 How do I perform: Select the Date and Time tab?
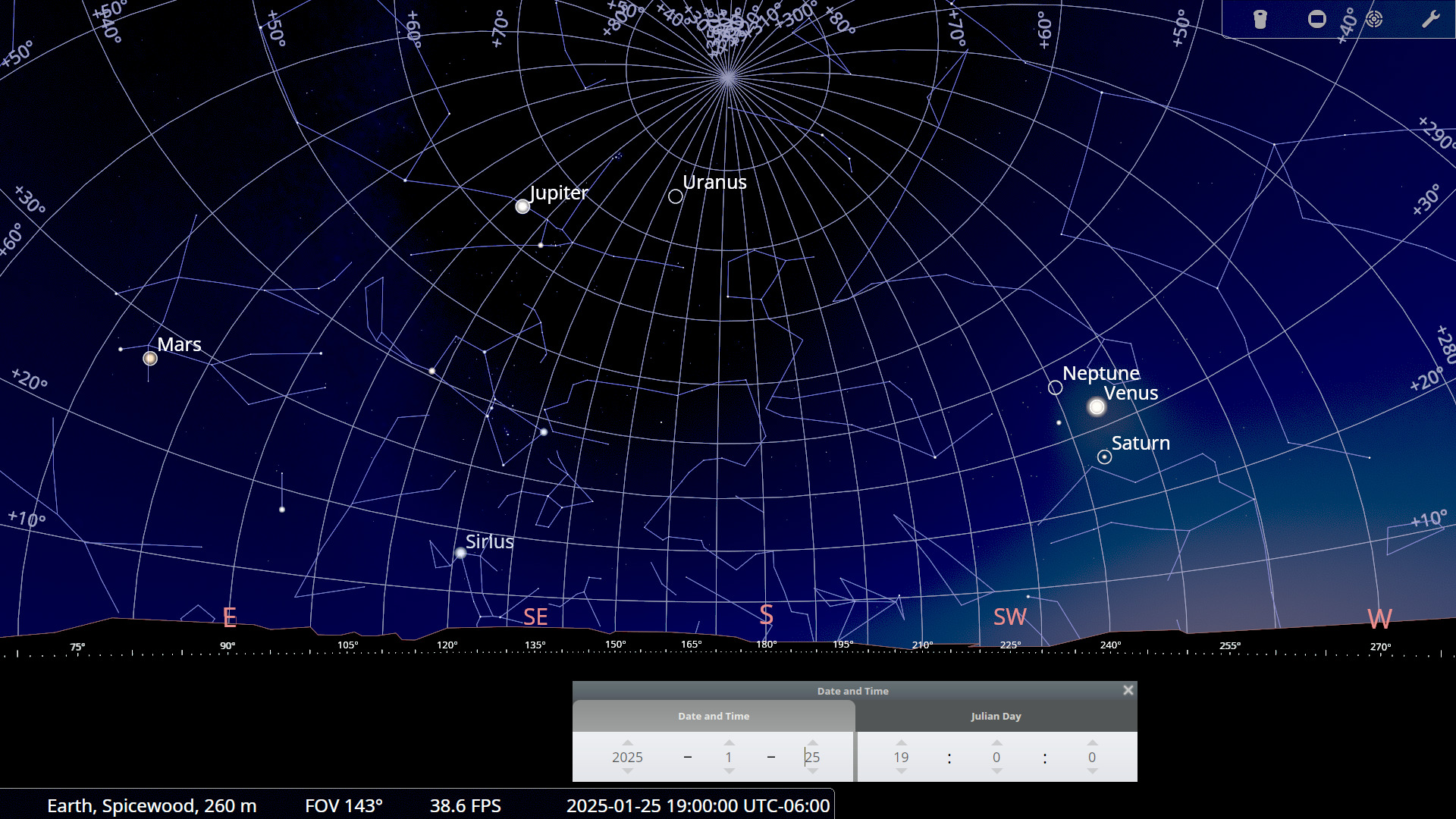coord(713,716)
